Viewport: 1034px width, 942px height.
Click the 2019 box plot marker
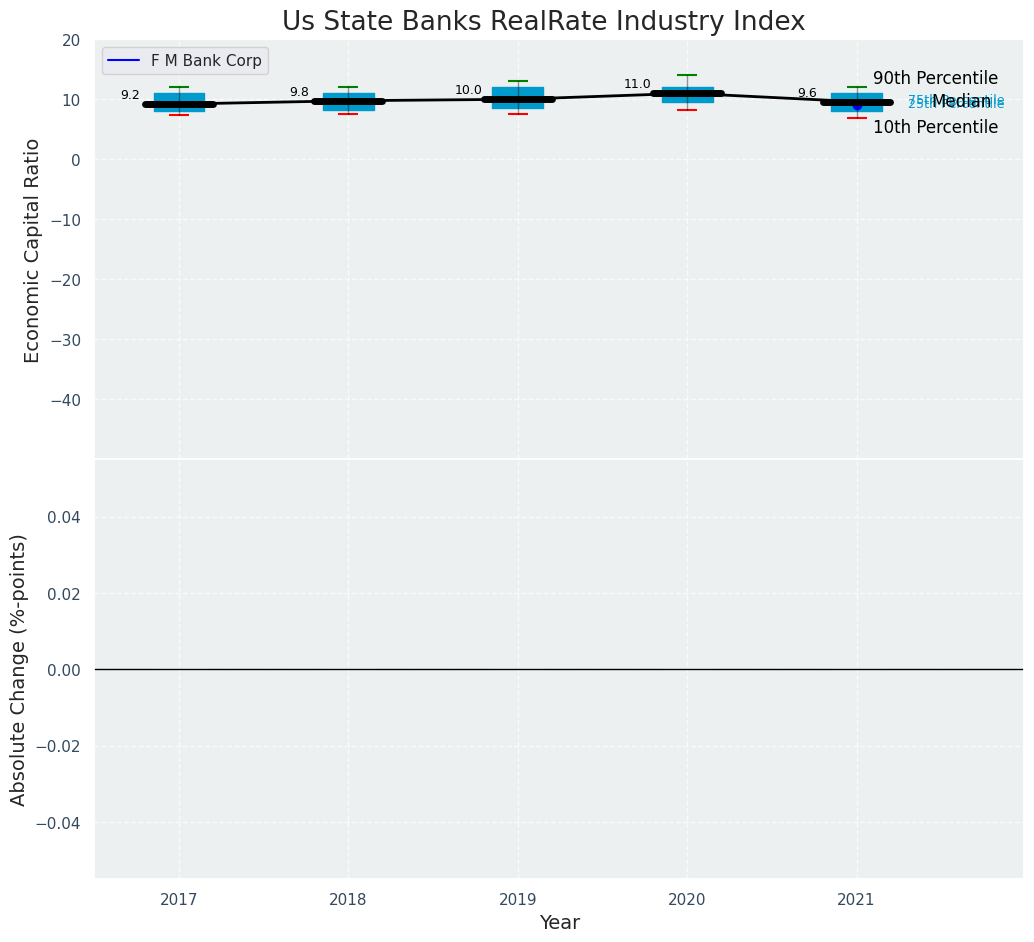point(518,98)
